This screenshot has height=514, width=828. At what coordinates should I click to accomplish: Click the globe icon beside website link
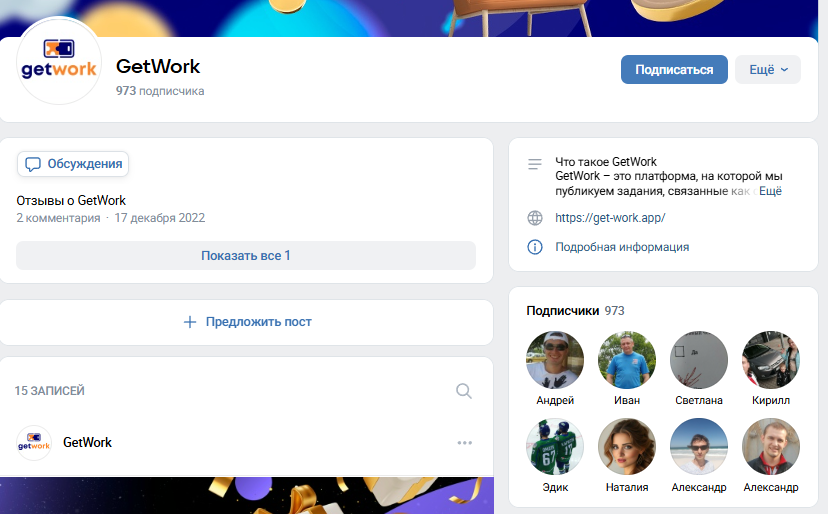click(x=535, y=218)
